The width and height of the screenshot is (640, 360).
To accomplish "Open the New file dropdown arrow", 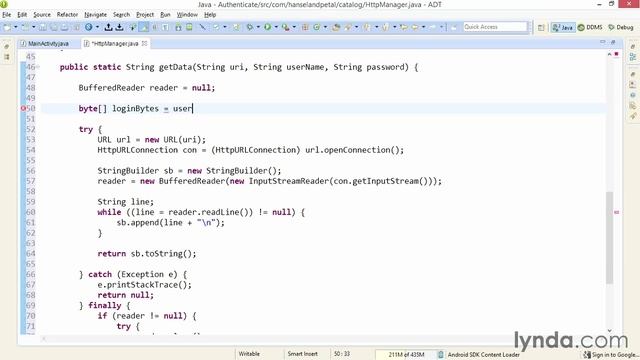I will [16, 27].
